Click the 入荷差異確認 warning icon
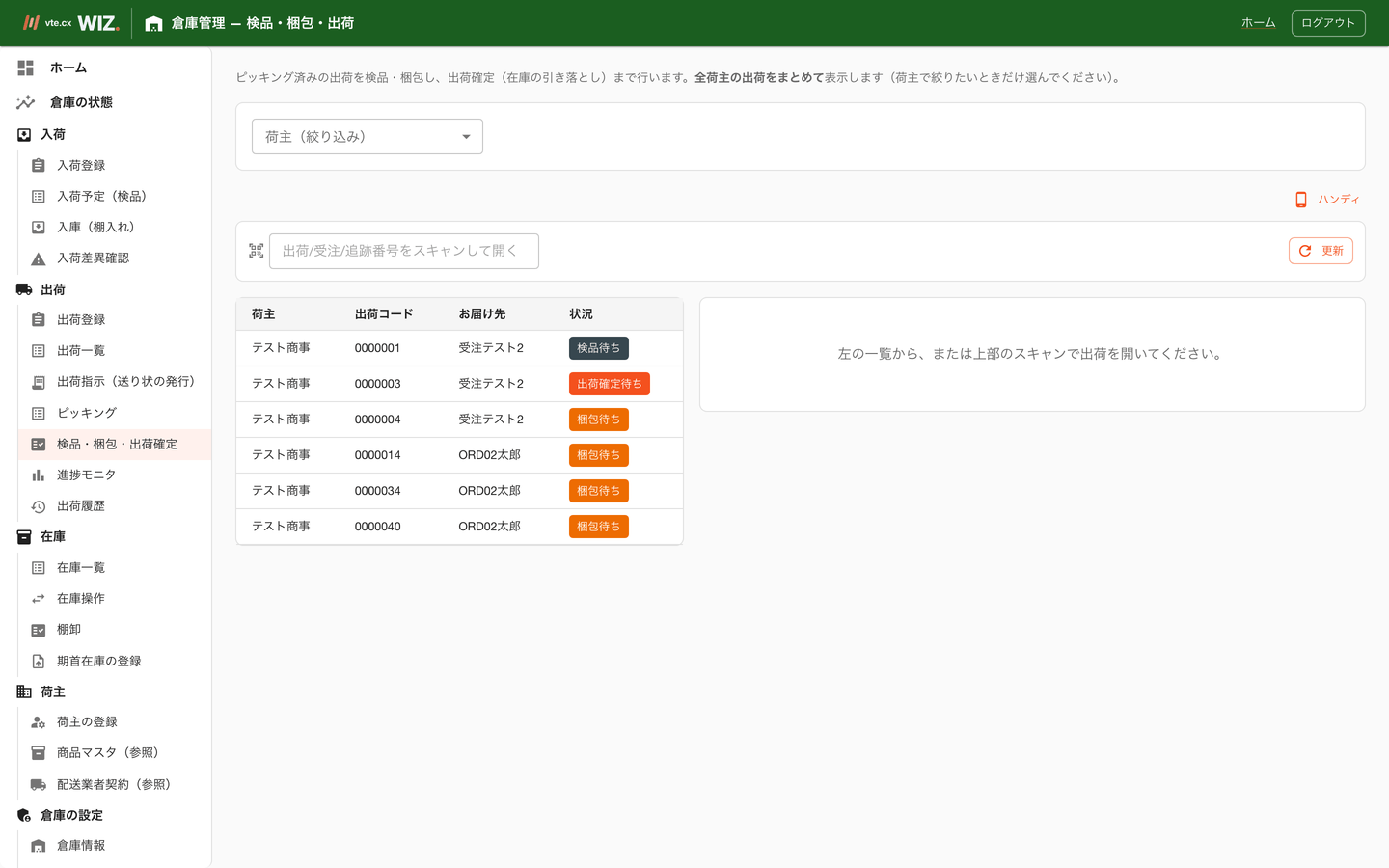 (39, 258)
